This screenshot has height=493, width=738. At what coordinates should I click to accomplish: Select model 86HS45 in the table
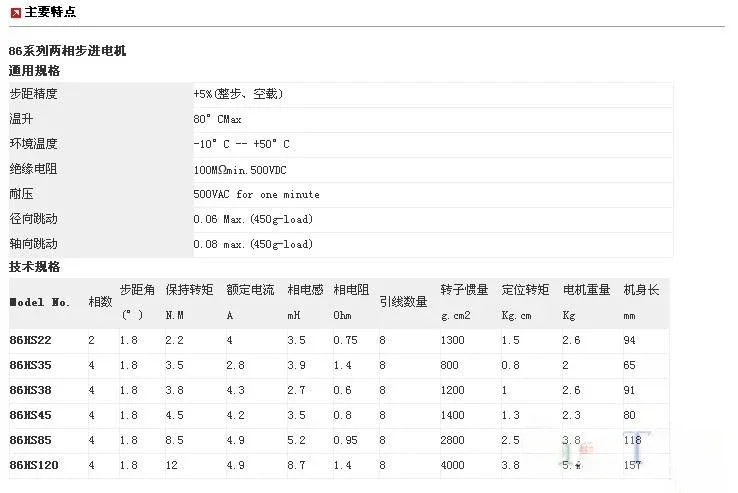[31, 415]
